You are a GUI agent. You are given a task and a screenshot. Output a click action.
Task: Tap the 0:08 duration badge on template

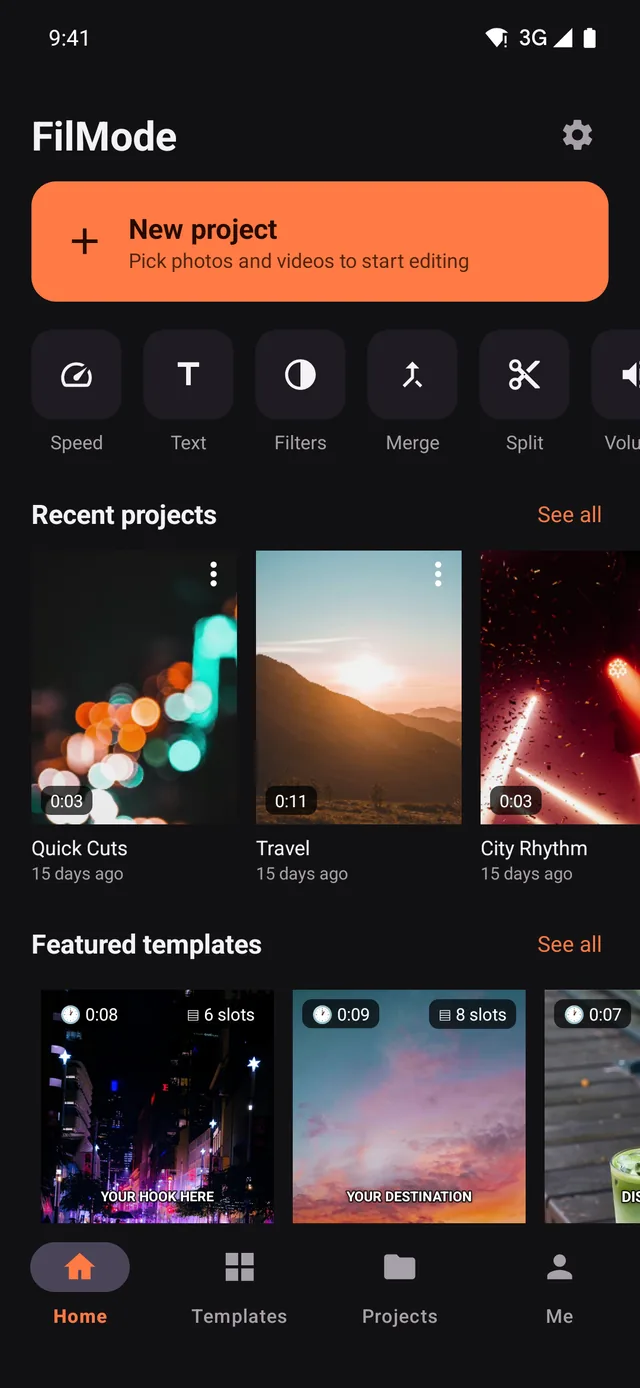89,1015
